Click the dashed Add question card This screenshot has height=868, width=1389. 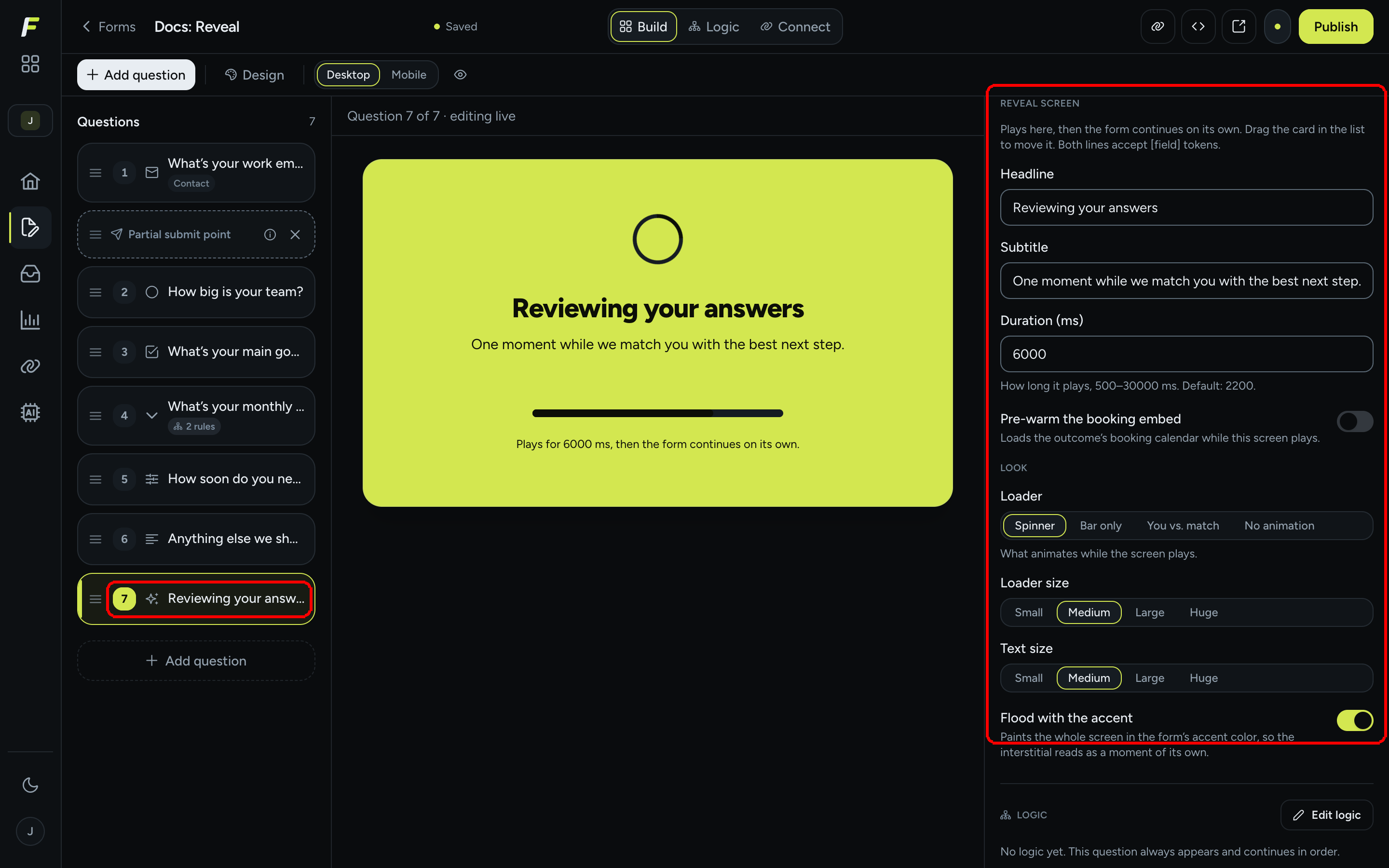(x=196, y=661)
